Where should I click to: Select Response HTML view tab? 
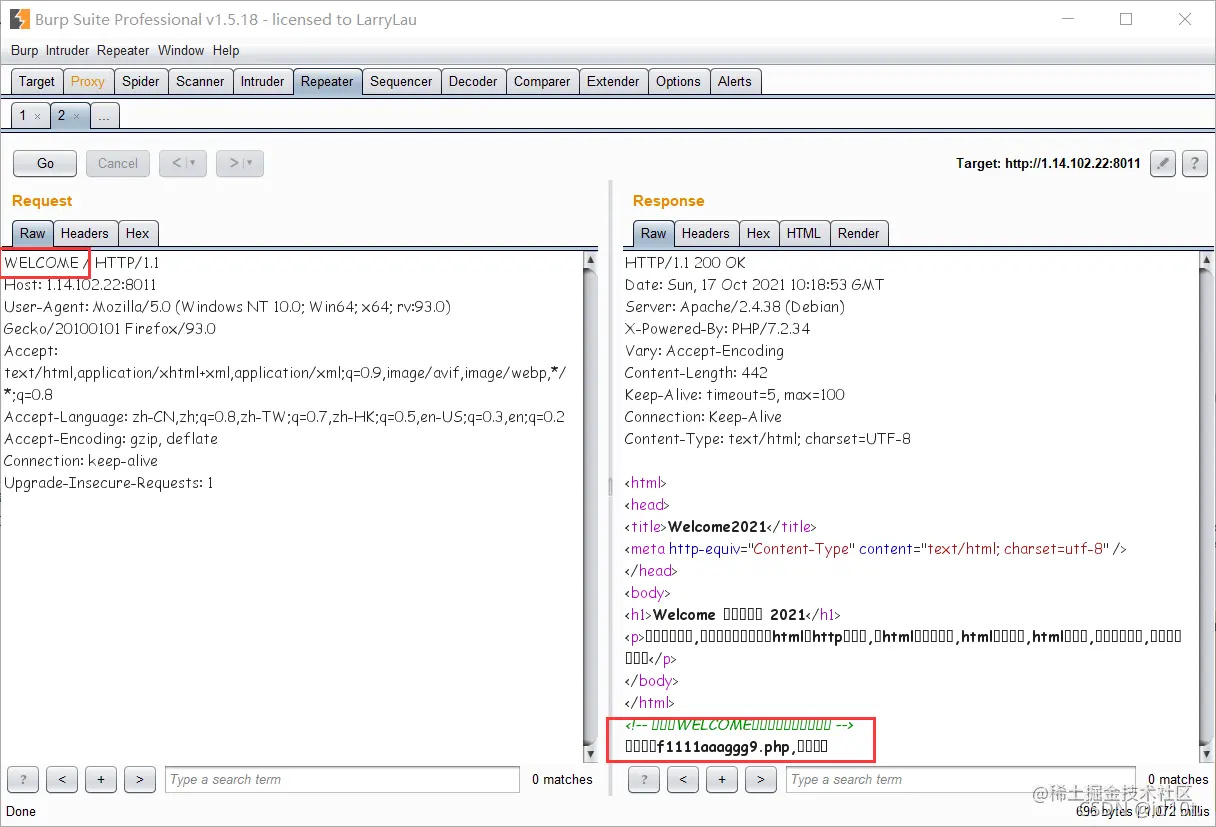tap(804, 233)
